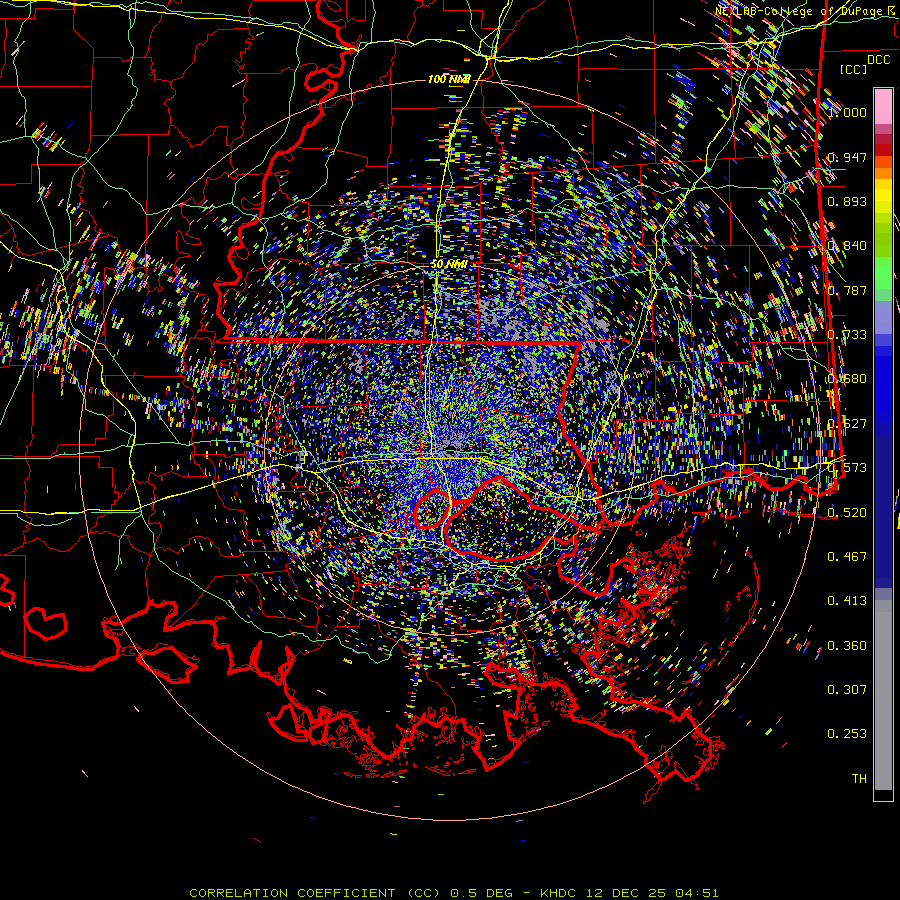Click the 0.680 color scale value
This screenshot has height=900, width=900.
click(847, 379)
